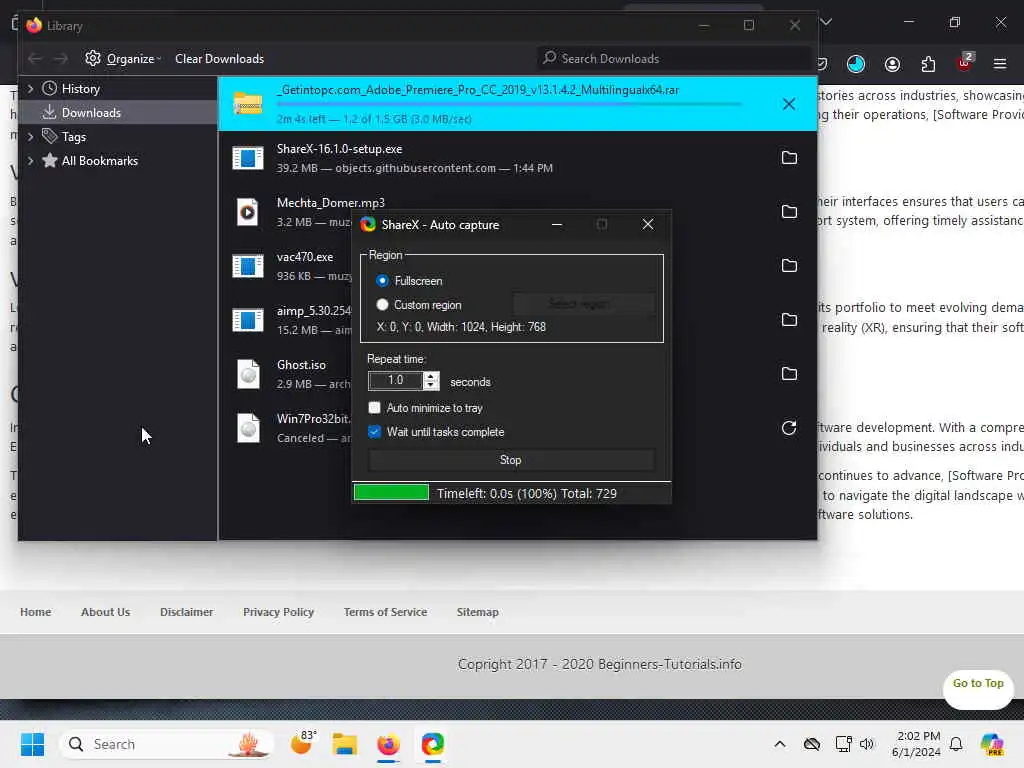This screenshot has height=768, width=1024.
Task: Cancel the Adobe Premiere rar download
Action: 789,104
